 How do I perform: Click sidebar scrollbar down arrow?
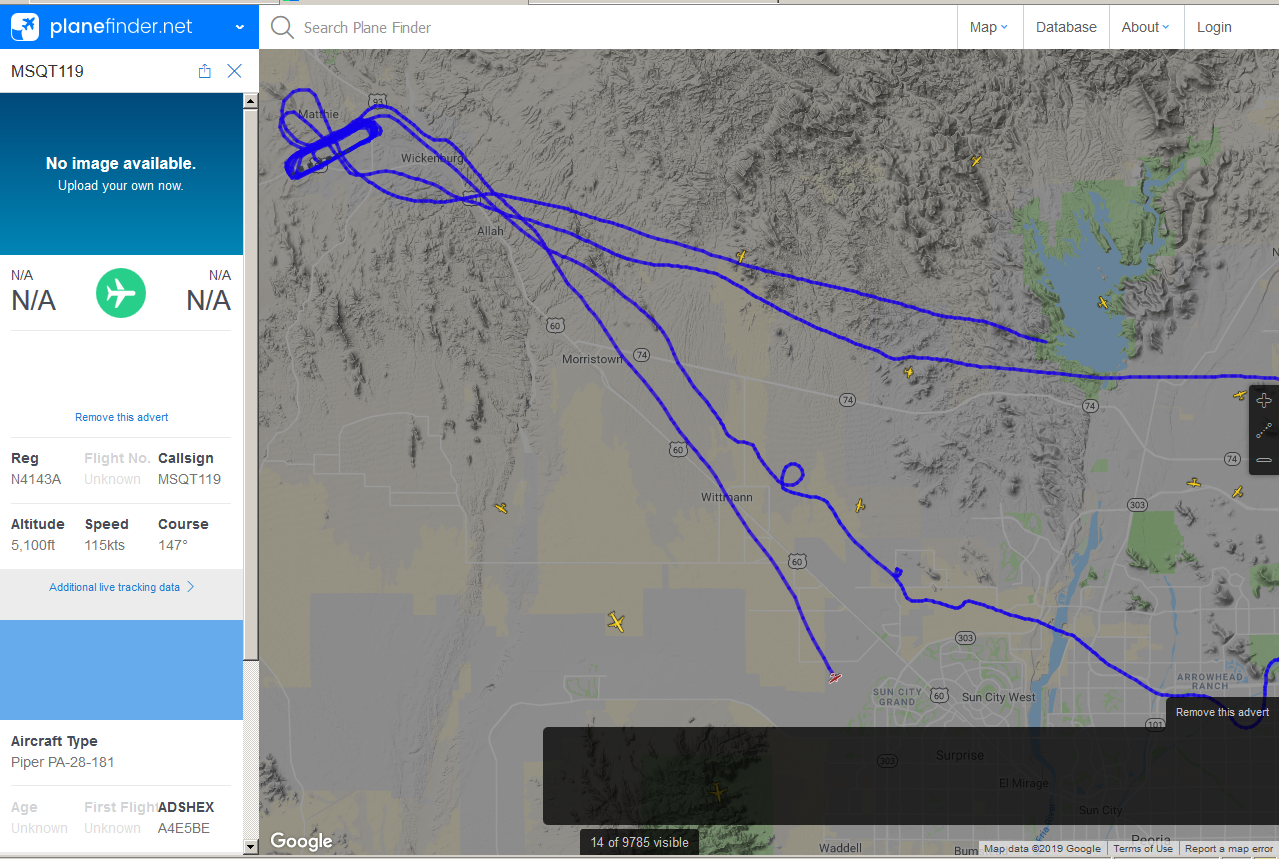pyautogui.click(x=251, y=847)
